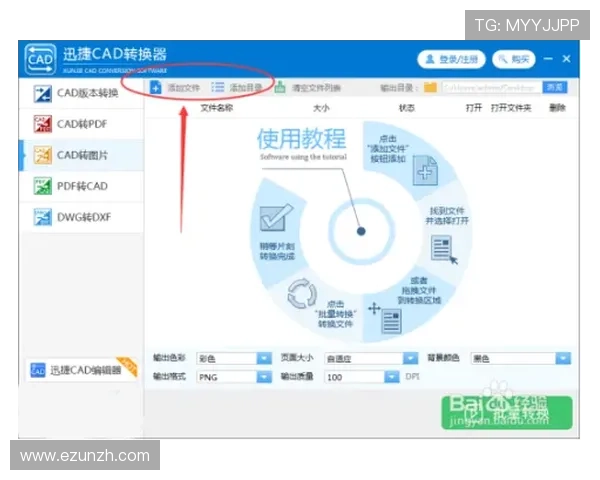The image size is (600, 480).
Task: Expand the 输出色彩 dropdown arrow
Action: (264, 358)
